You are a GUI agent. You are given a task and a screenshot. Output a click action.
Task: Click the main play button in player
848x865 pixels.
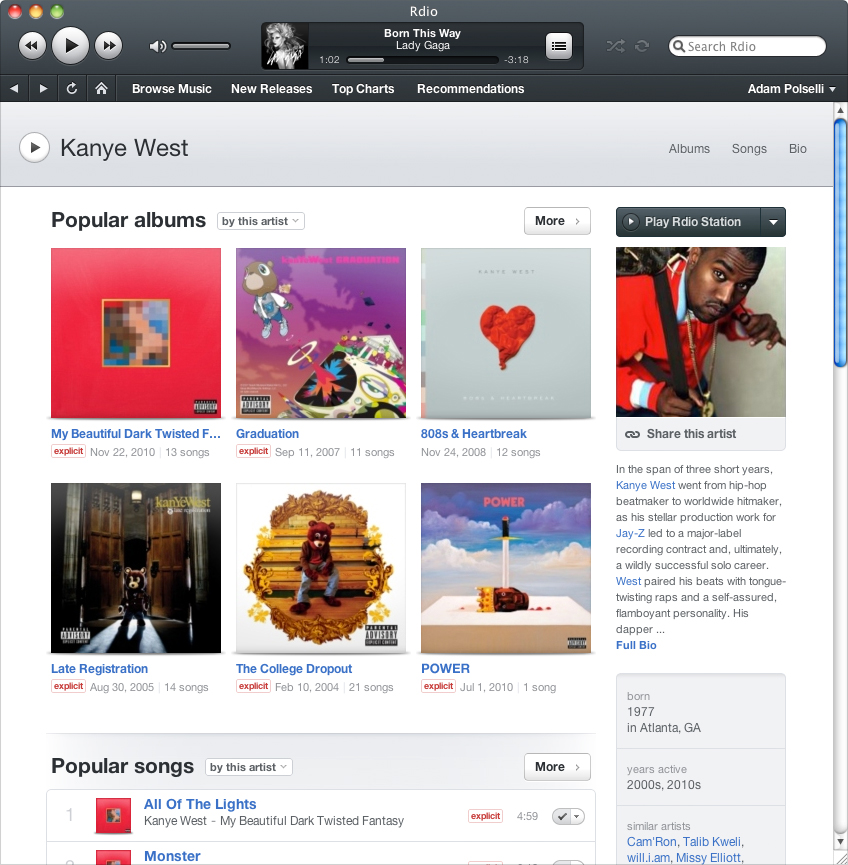click(x=70, y=45)
